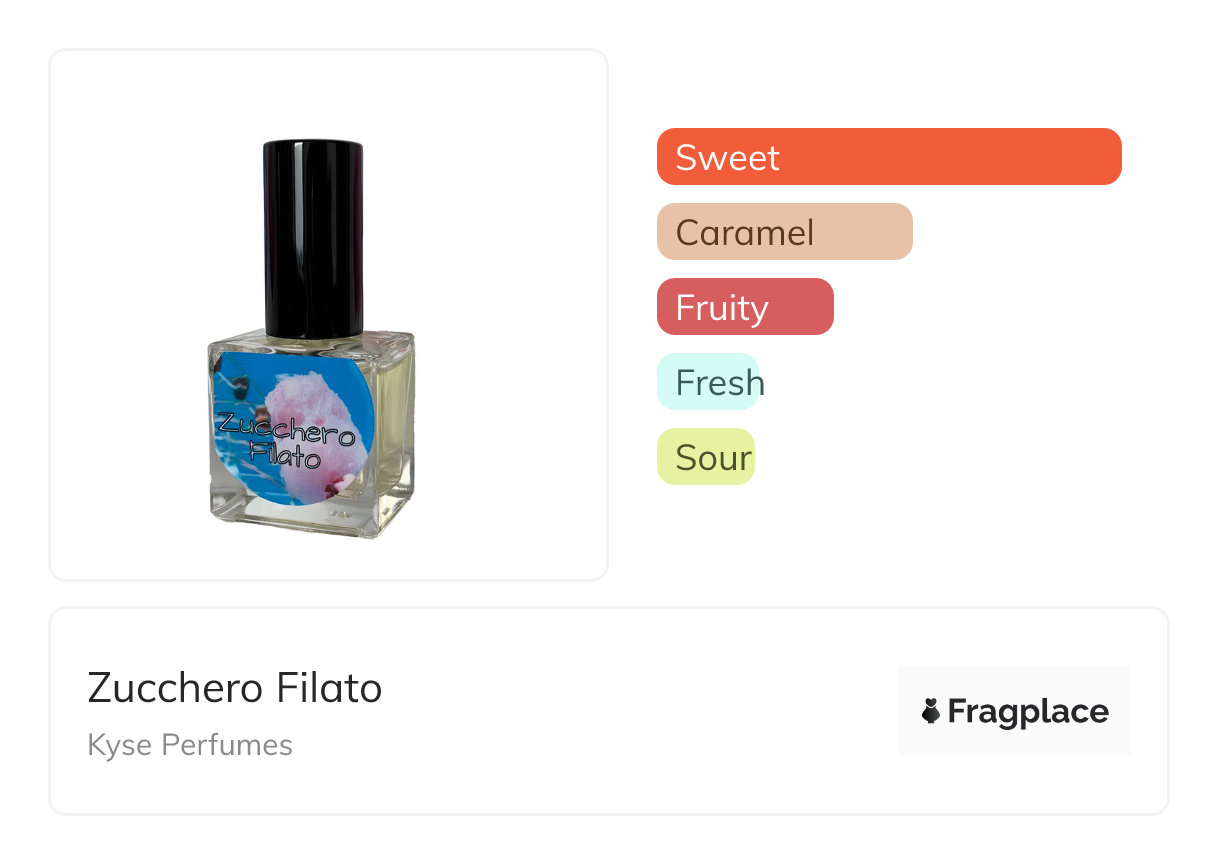Click the Fragplace wordmark text
This screenshot has height=864, width=1218.
1027,711
